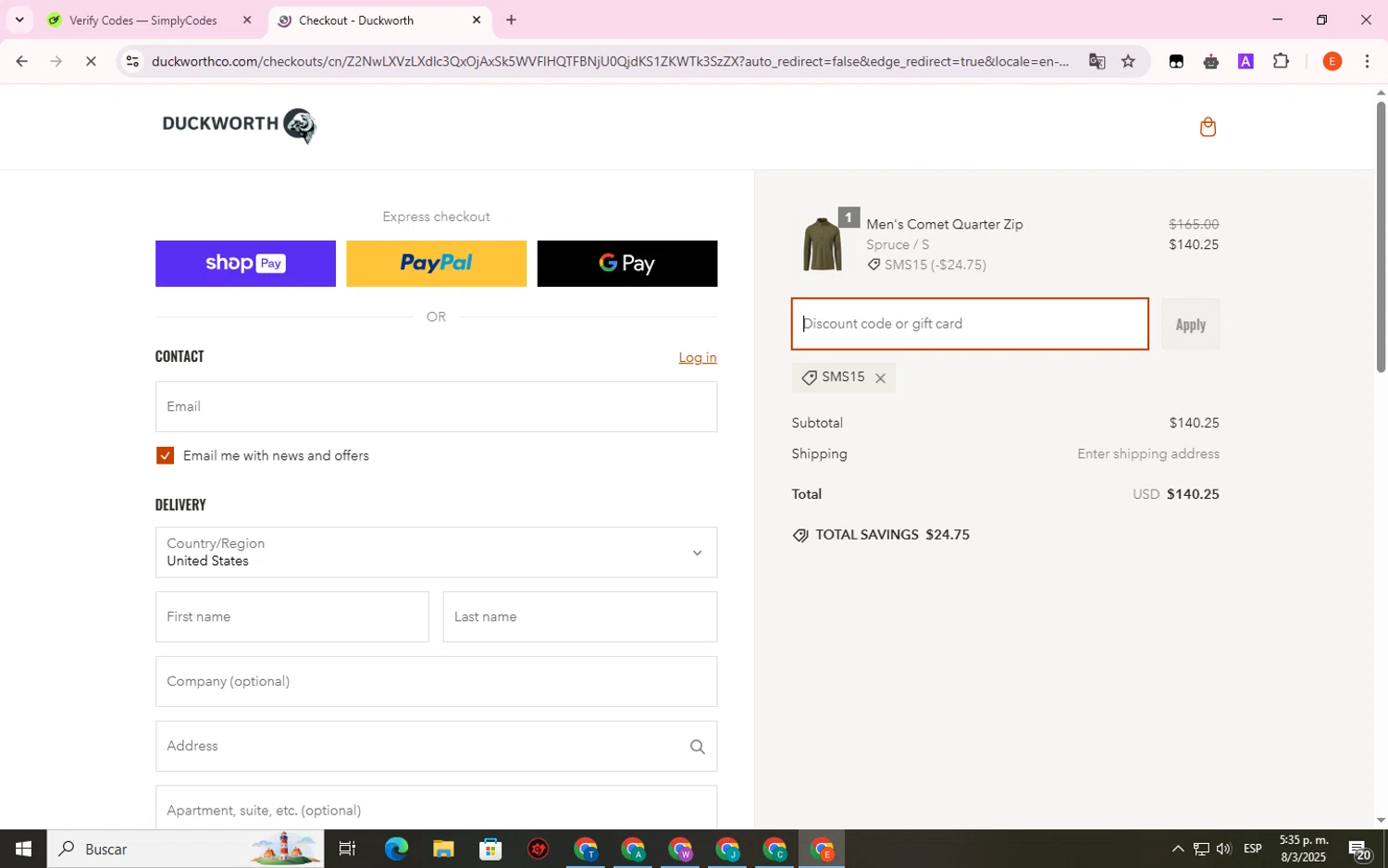This screenshot has height=868, width=1388.
Task: Open the Chrome three-dot menu
Action: coord(1367,61)
